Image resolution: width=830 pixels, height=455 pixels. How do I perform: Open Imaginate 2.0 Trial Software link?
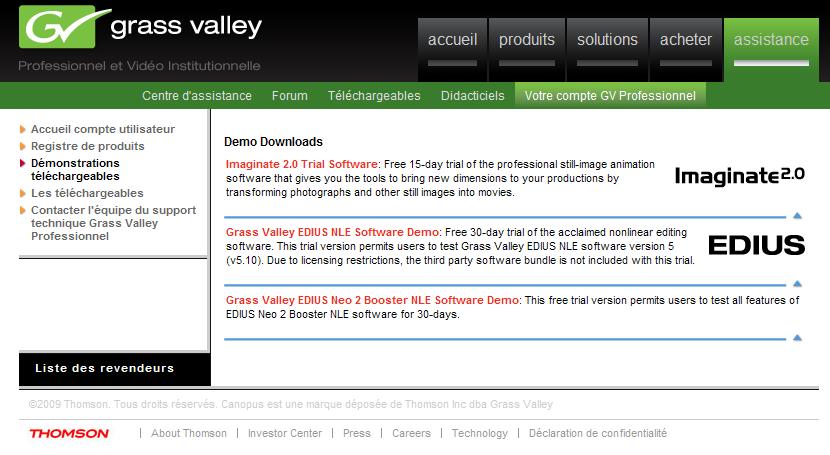pos(302,164)
